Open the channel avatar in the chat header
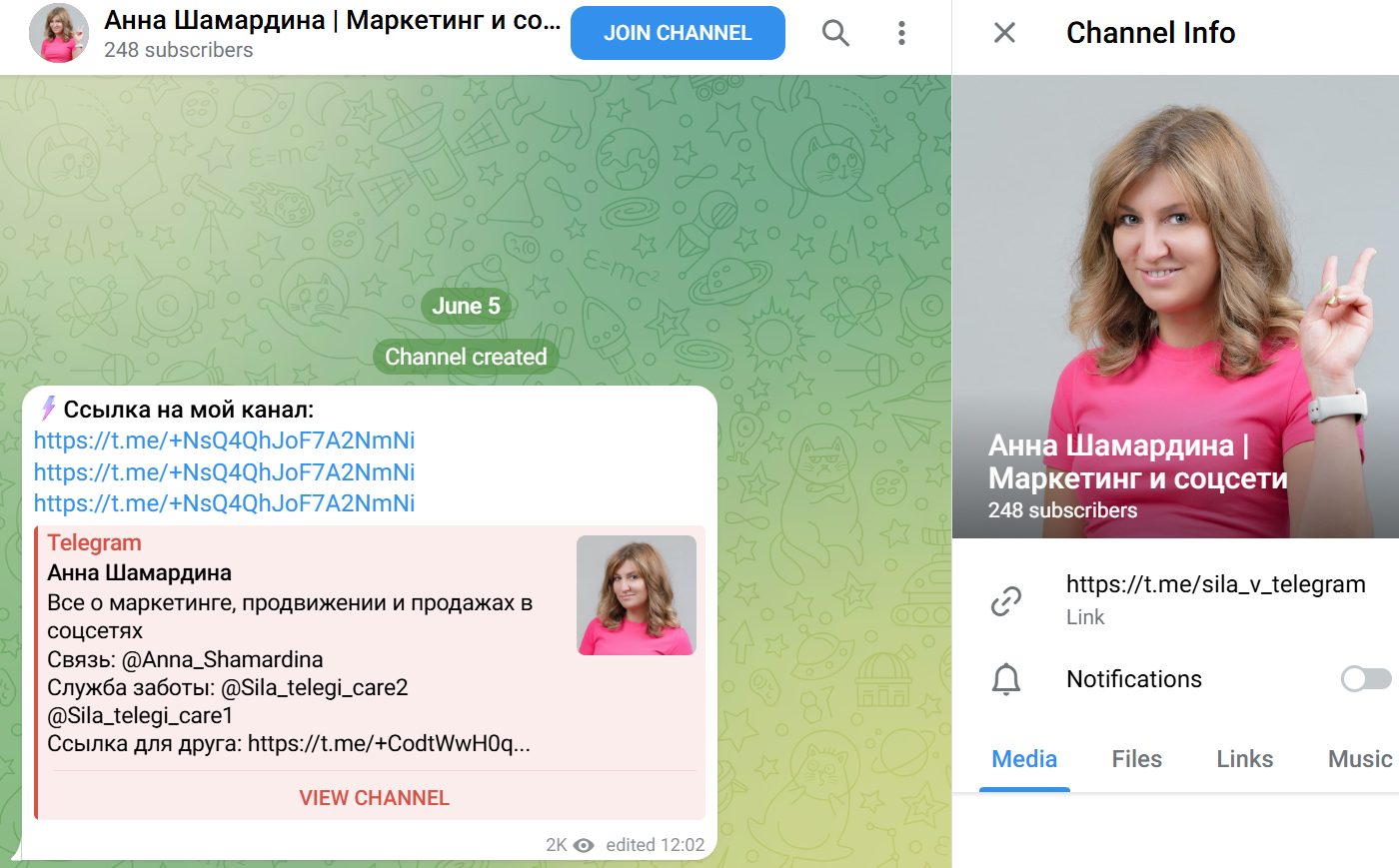Viewport: 1399px width, 868px height. click(59, 33)
